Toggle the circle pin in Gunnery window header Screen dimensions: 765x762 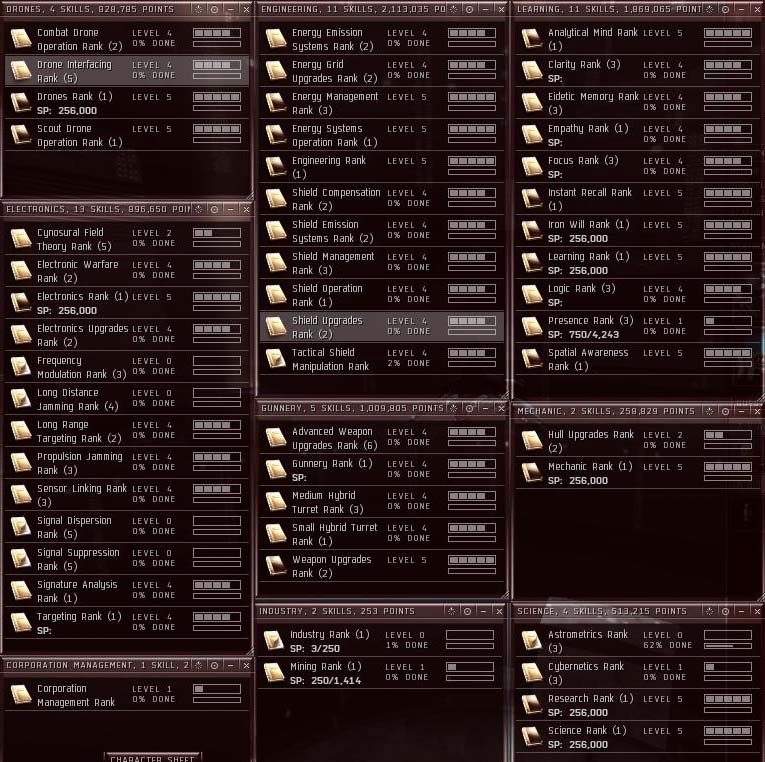tap(469, 408)
